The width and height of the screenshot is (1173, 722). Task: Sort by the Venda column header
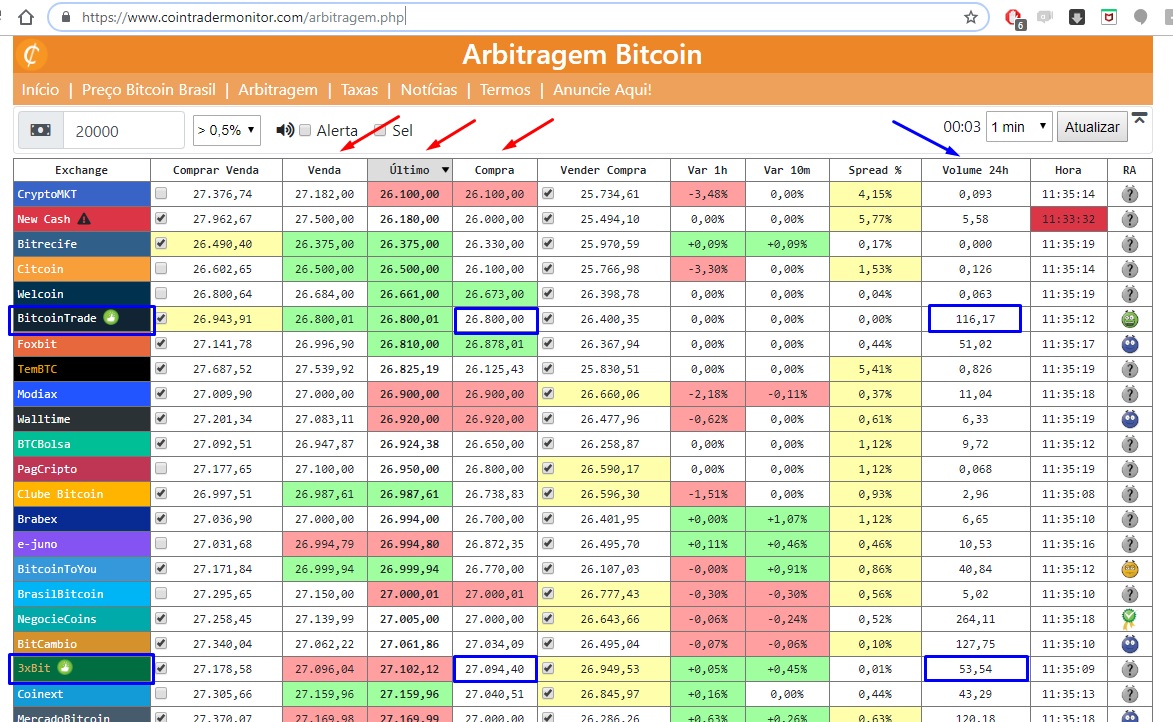coord(325,170)
